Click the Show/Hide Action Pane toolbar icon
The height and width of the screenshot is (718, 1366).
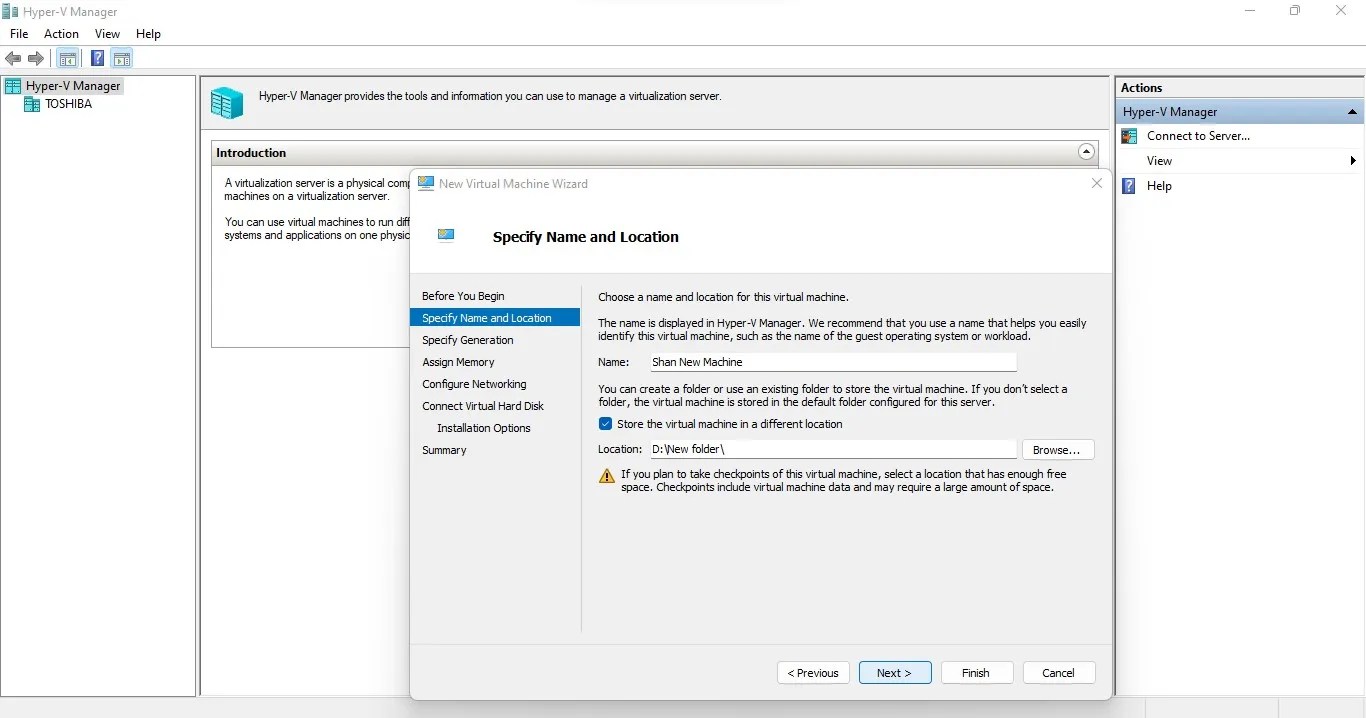pyautogui.click(x=121, y=58)
